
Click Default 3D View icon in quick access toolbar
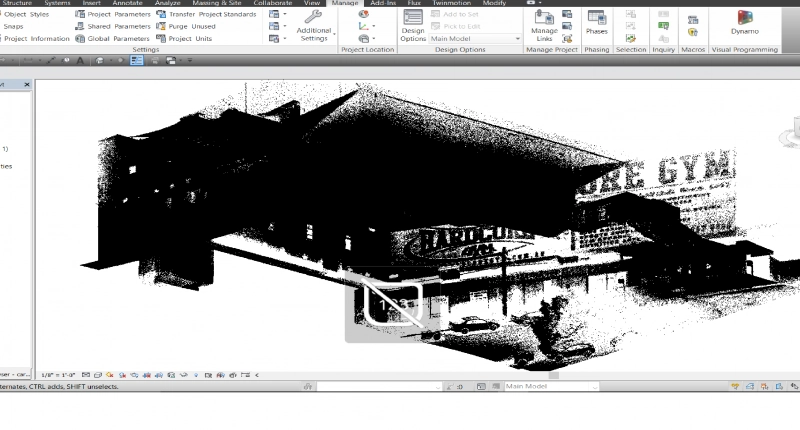[x=99, y=60]
